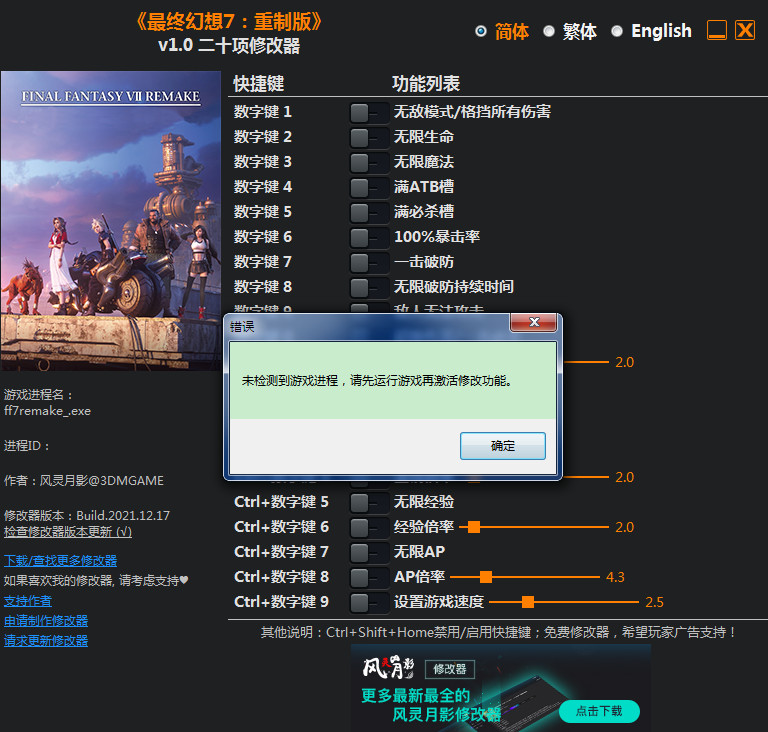Toggle 设置游戏速度 switch
768x732 pixels.
coord(369,603)
